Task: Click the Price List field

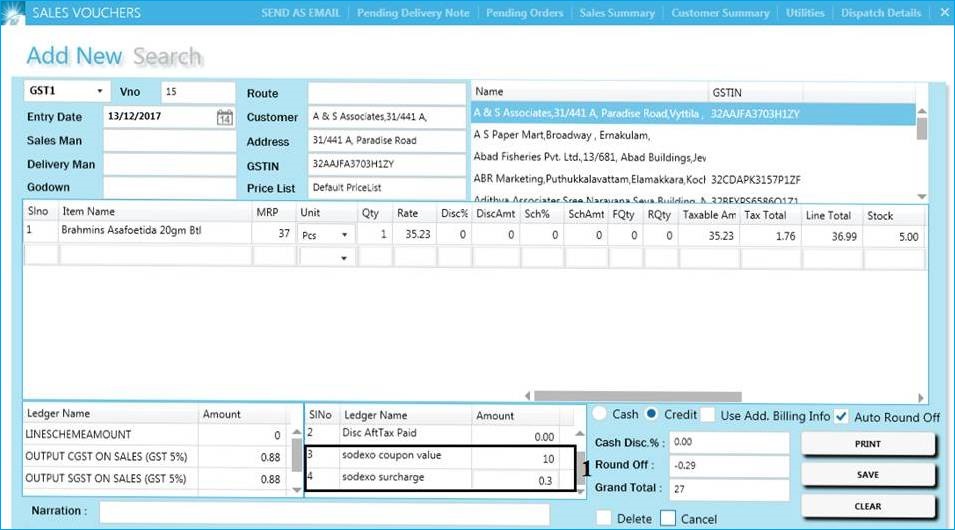Action: 387,188
